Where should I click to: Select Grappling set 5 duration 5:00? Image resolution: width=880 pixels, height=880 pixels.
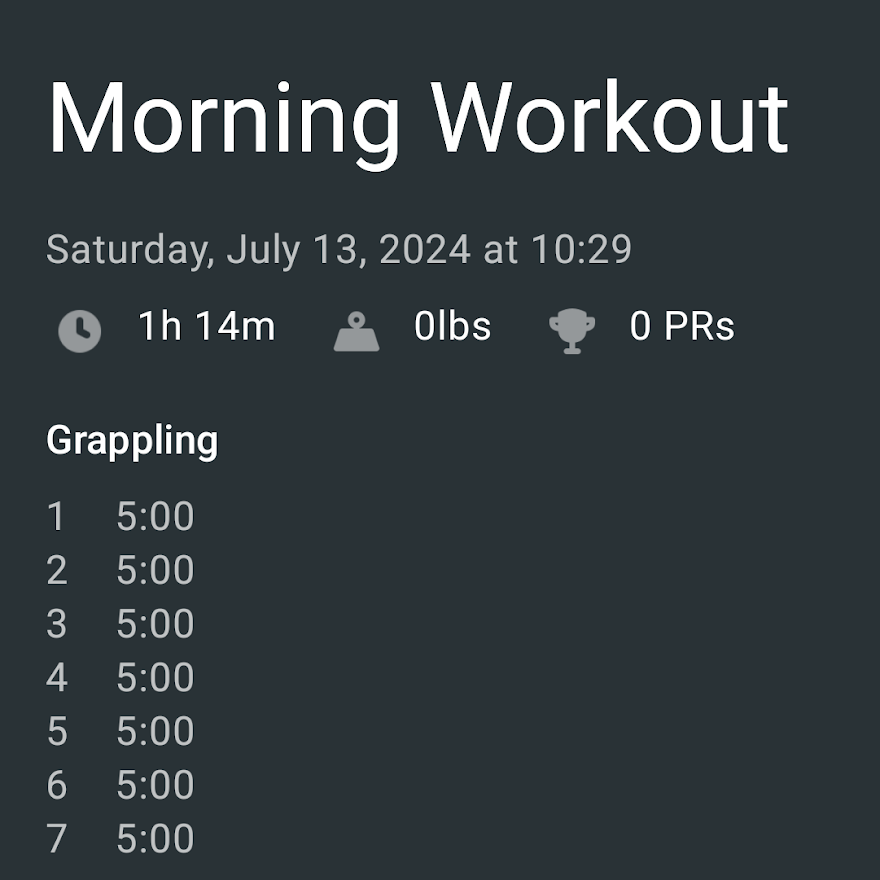(155, 731)
